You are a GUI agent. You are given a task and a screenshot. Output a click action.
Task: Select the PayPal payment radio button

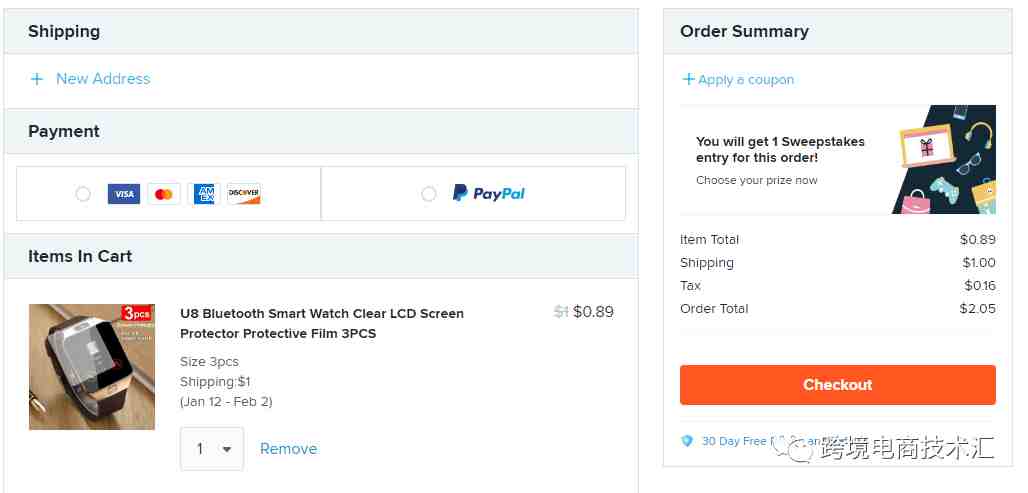(x=429, y=194)
